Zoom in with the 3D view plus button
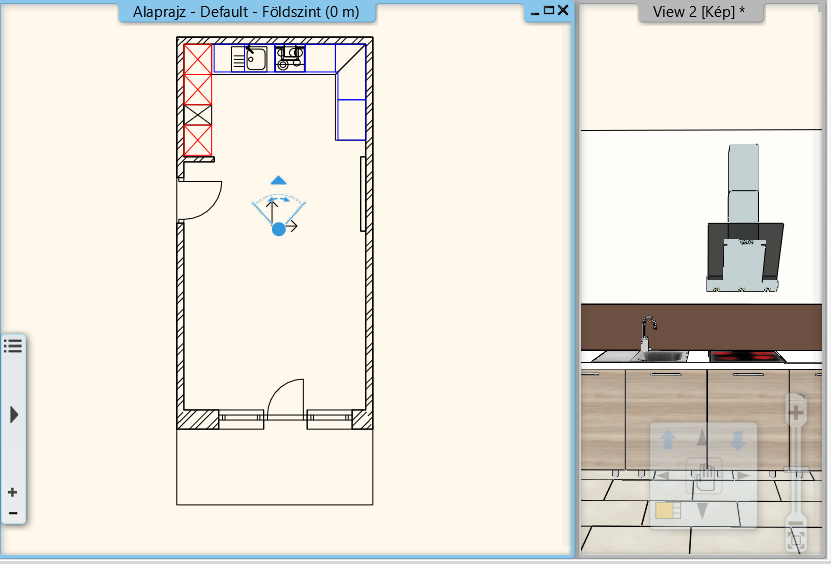Image resolution: width=831 pixels, height=564 pixels. pos(795,412)
